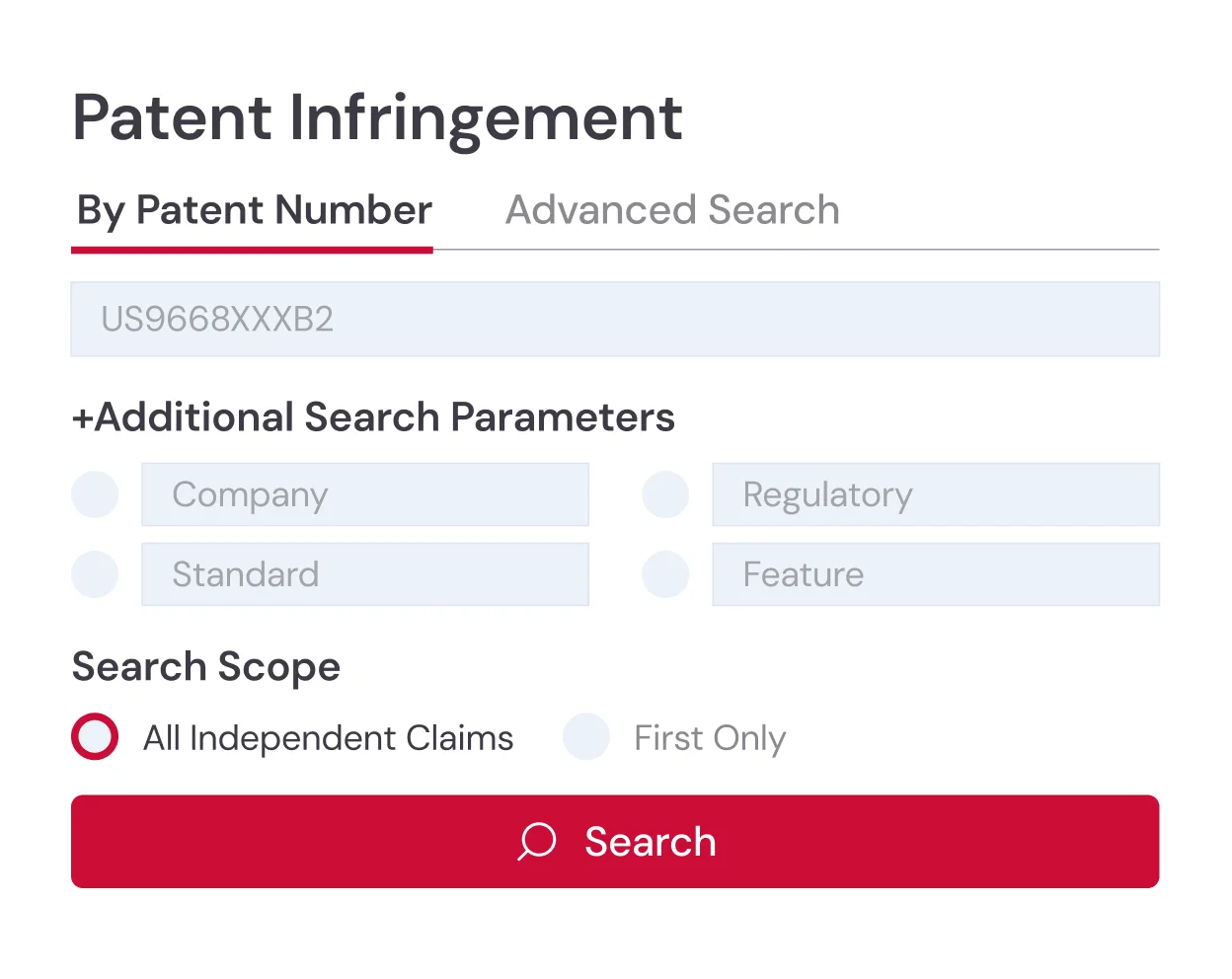Click the Feature text field
This screenshot has width=1232, height=979.
pos(935,573)
